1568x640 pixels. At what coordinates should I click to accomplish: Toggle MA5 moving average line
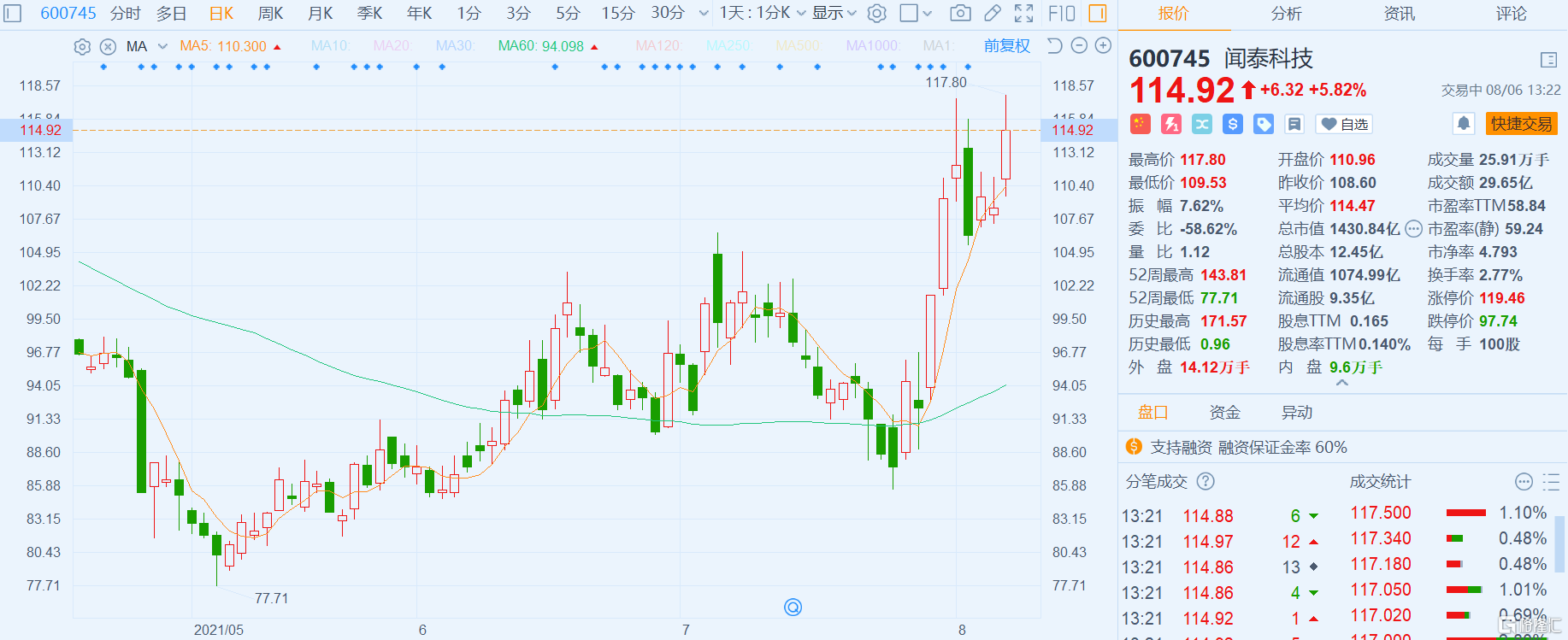[x=231, y=46]
